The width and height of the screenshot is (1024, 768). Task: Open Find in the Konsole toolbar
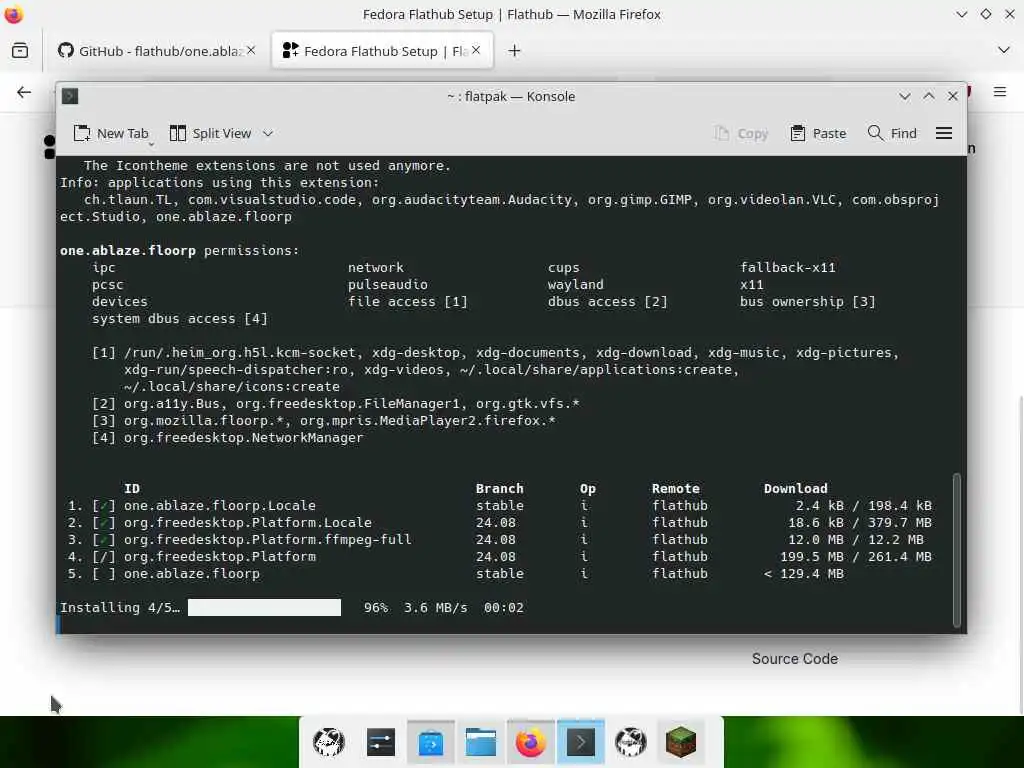892,133
